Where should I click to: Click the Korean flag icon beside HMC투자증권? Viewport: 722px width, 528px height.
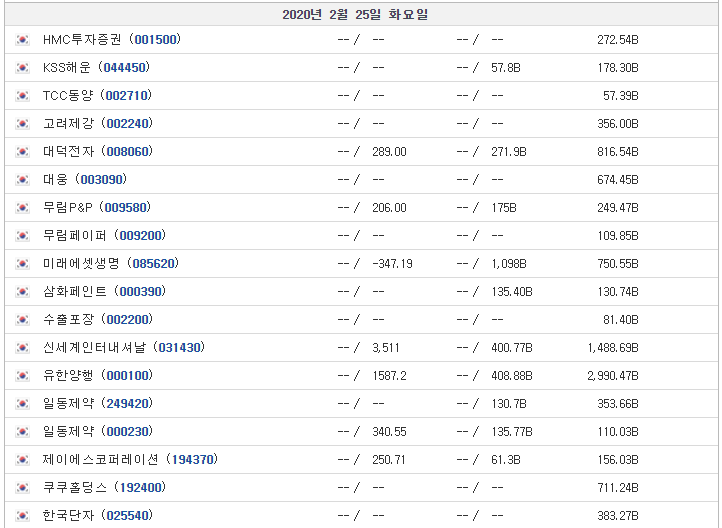(x=22, y=40)
